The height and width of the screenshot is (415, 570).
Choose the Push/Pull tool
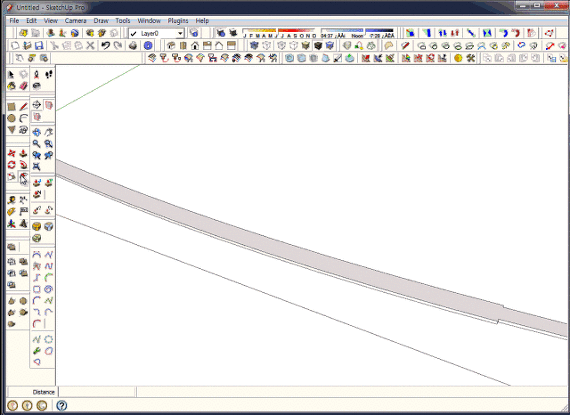tap(23, 153)
